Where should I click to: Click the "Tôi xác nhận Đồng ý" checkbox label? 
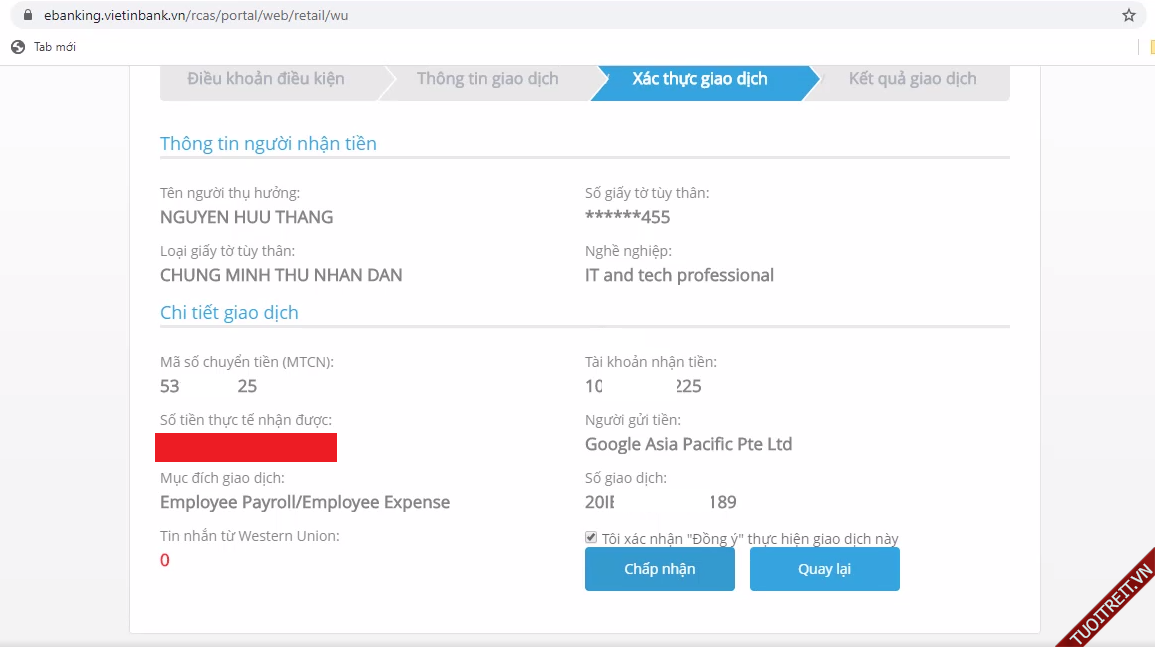(750, 539)
